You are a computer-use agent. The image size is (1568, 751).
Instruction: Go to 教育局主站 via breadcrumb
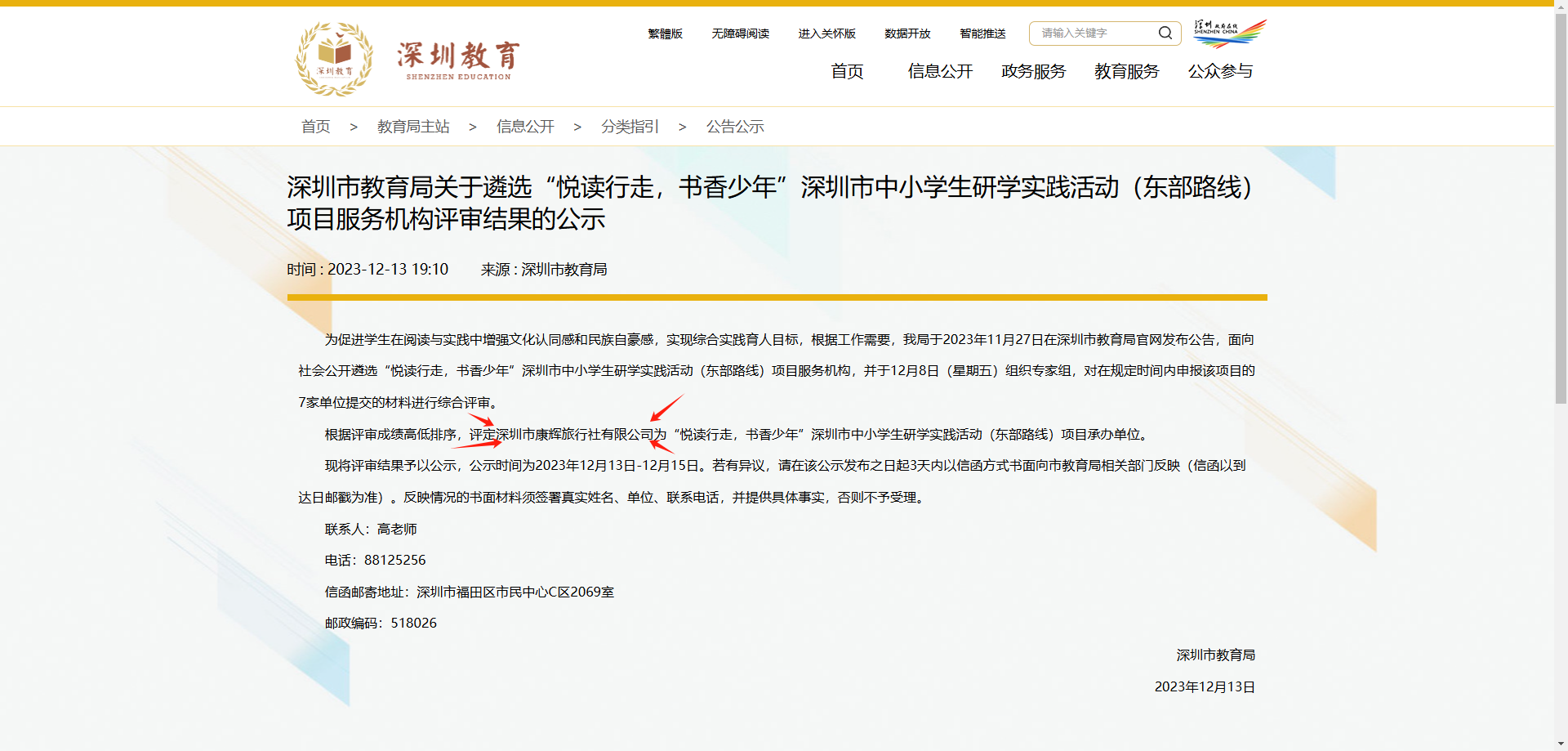(x=413, y=127)
